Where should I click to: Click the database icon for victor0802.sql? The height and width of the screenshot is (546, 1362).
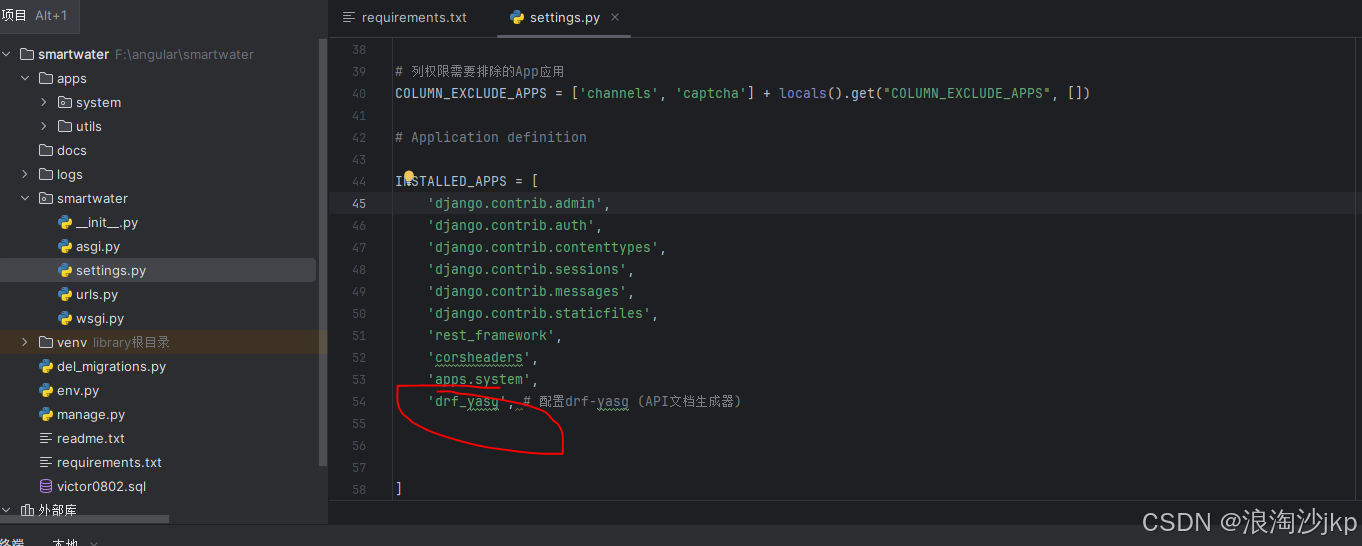coord(45,486)
